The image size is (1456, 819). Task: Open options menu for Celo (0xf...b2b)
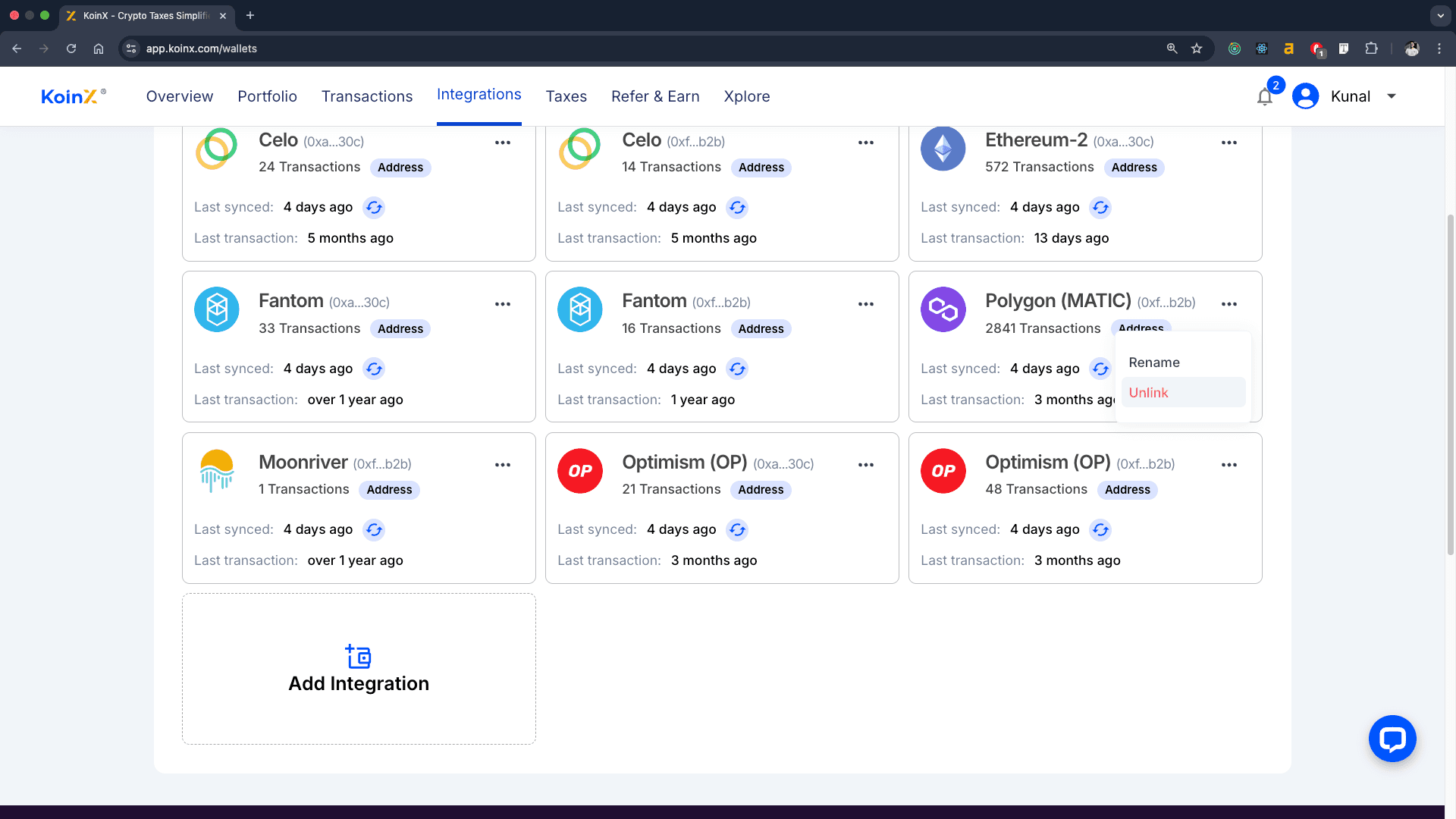pyautogui.click(x=866, y=143)
